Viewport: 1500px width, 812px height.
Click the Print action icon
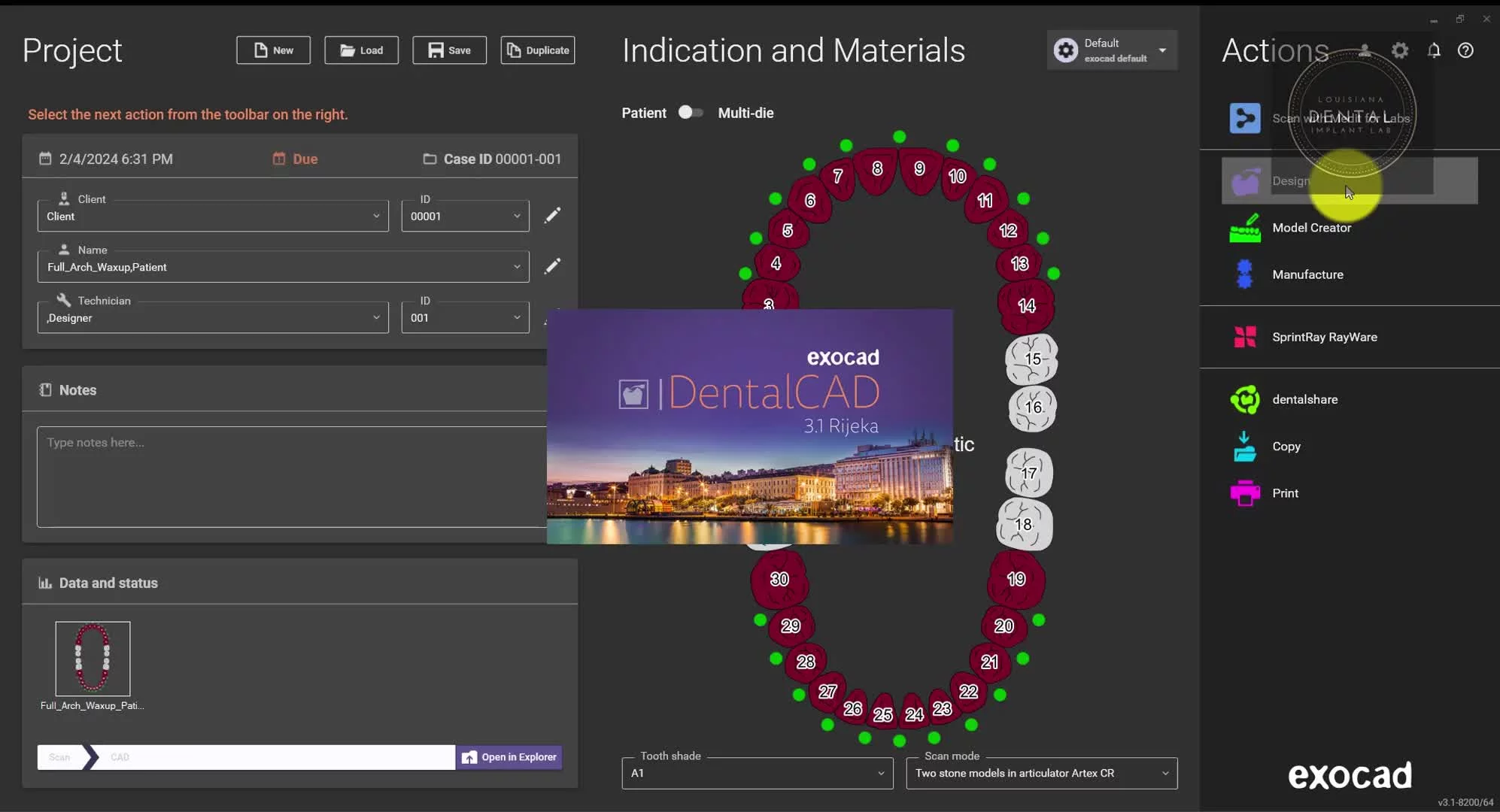(x=1245, y=493)
